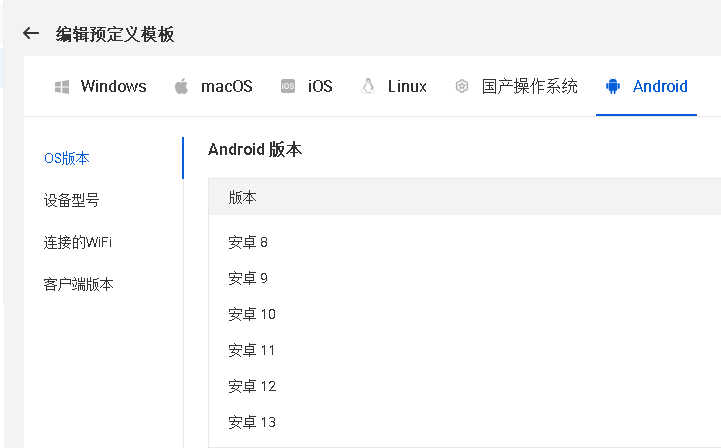Pick the 安卓 12 entry
The height and width of the screenshot is (448, 721).
point(252,386)
